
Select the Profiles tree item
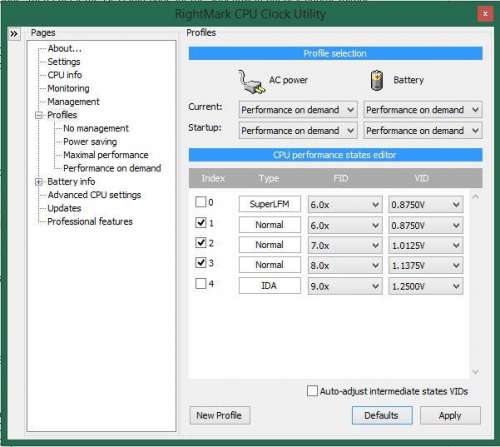[62, 115]
